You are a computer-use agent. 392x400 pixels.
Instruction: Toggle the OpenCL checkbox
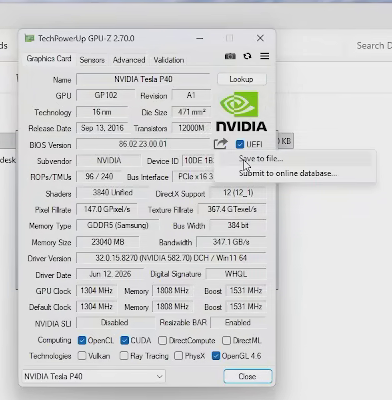82,340
